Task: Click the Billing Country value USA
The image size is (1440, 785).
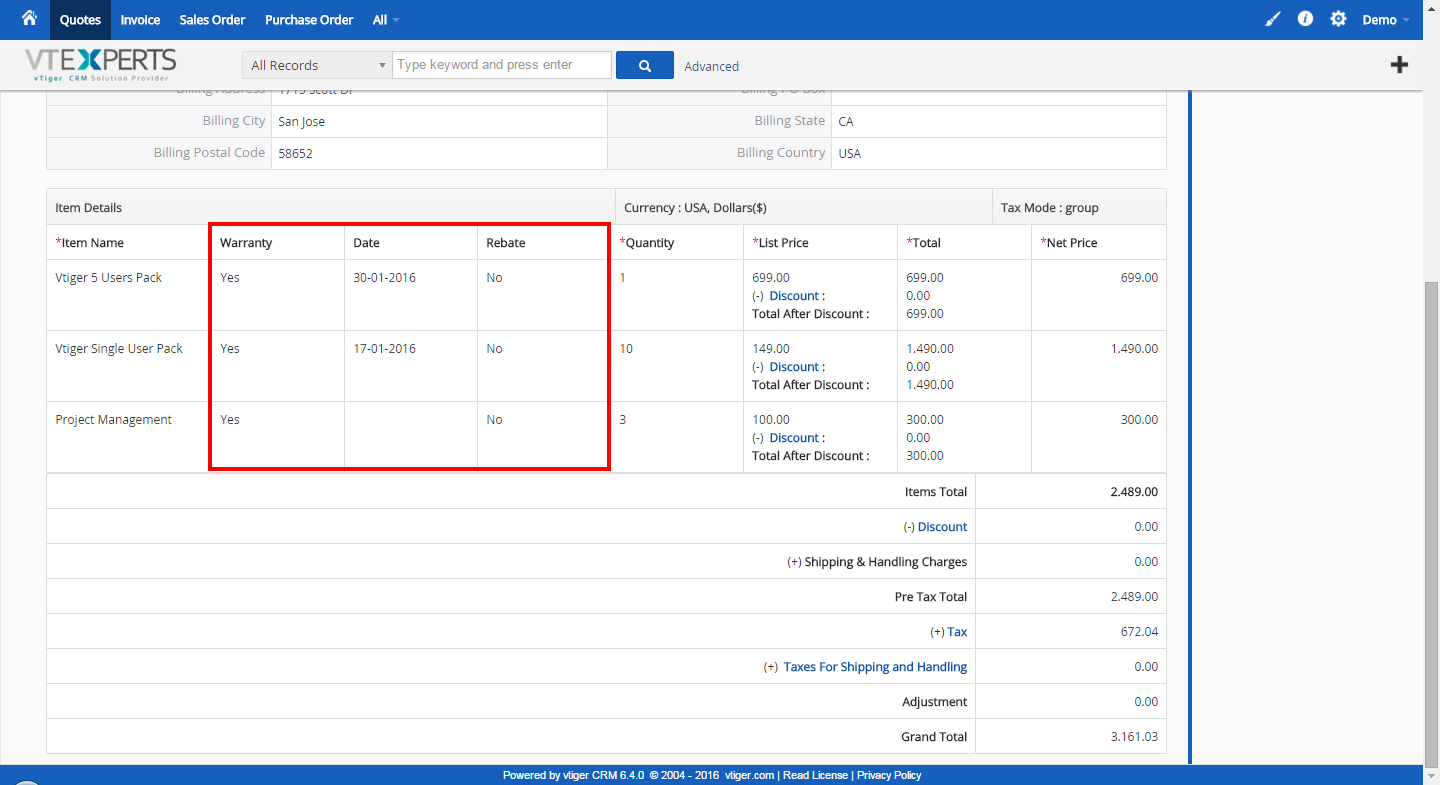Action: (850, 154)
